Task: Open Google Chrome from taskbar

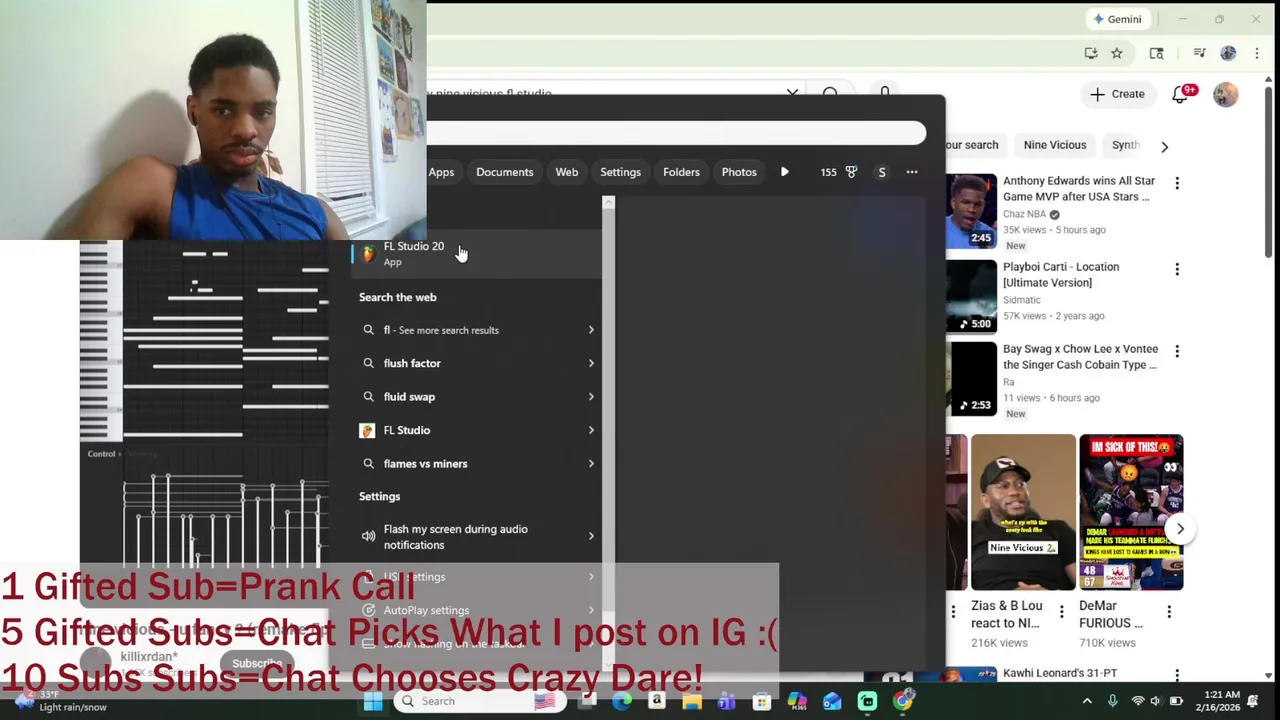Action: tap(902, 702)
